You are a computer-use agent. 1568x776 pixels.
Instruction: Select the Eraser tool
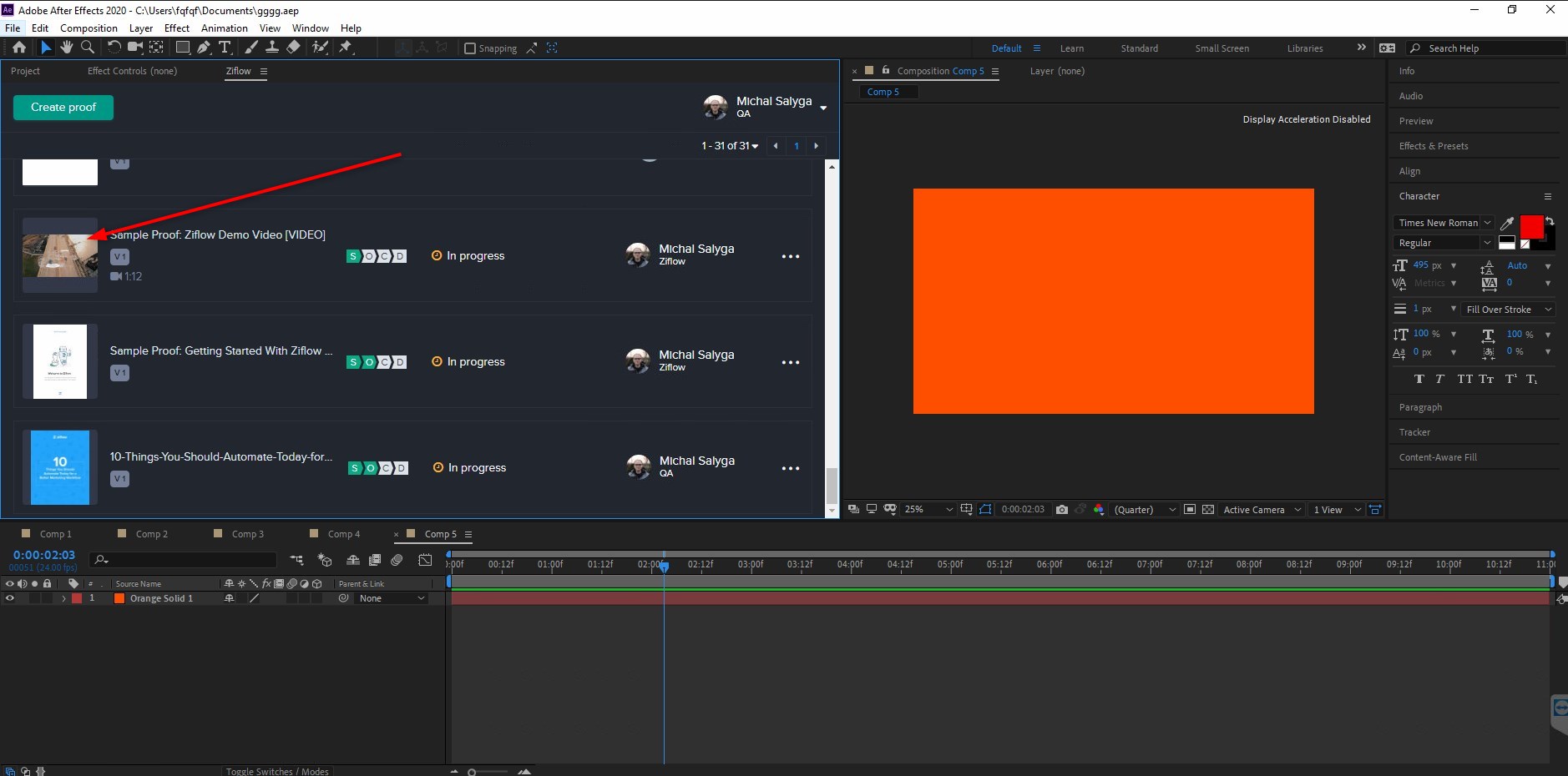point(293,48)
